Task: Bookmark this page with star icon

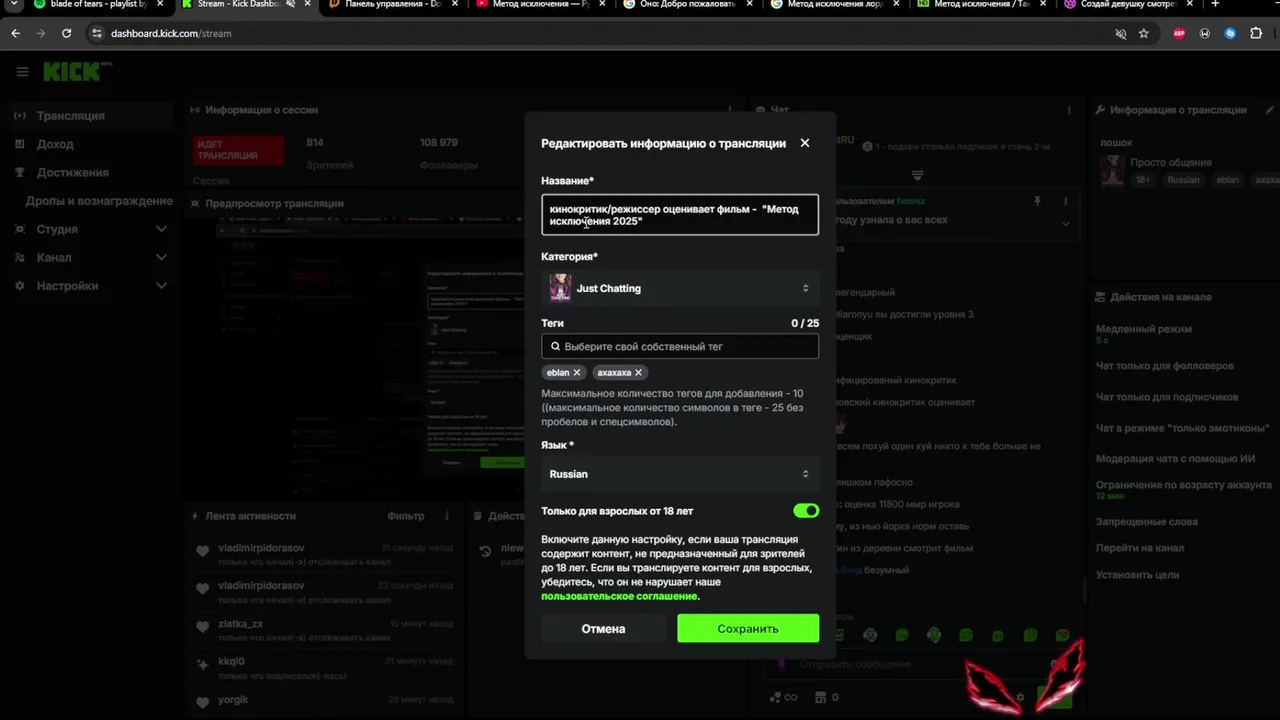Action: [1143, 33]
